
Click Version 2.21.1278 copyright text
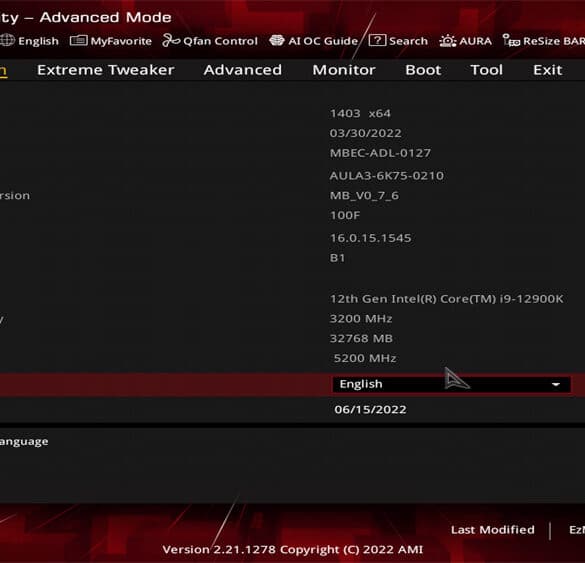click(x=293, y=550)
